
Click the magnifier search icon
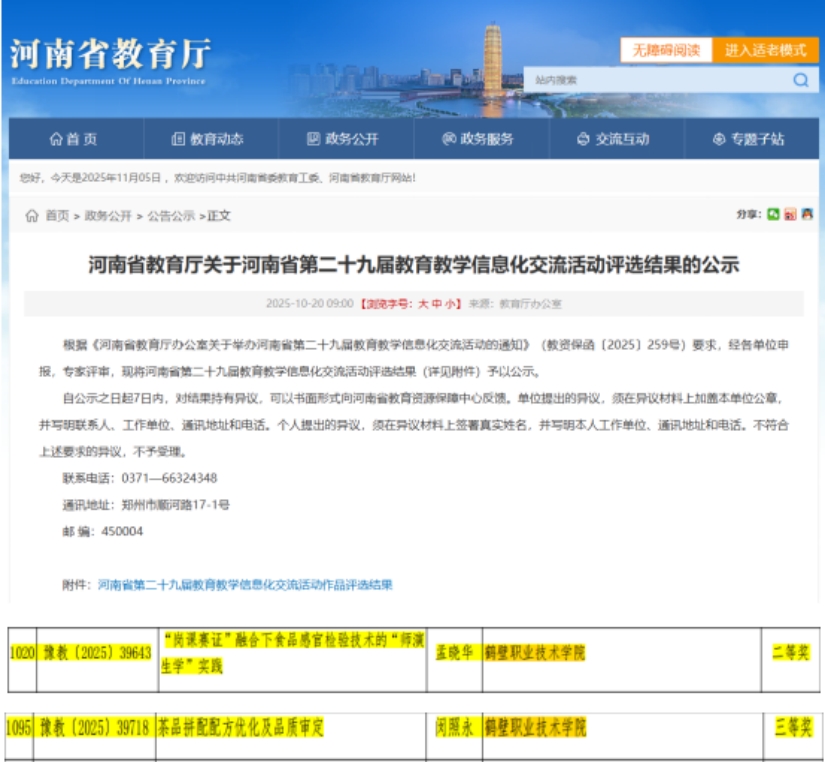point(800,80)
